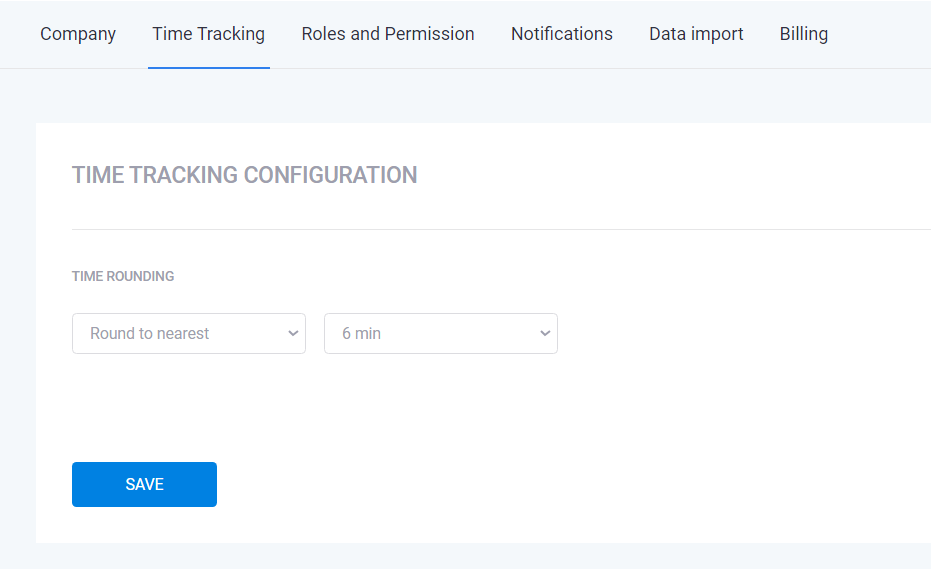Click the chevron arrow on 6 min select
The height and width of the screenshot is (569, 931).
tap(544, 334)
